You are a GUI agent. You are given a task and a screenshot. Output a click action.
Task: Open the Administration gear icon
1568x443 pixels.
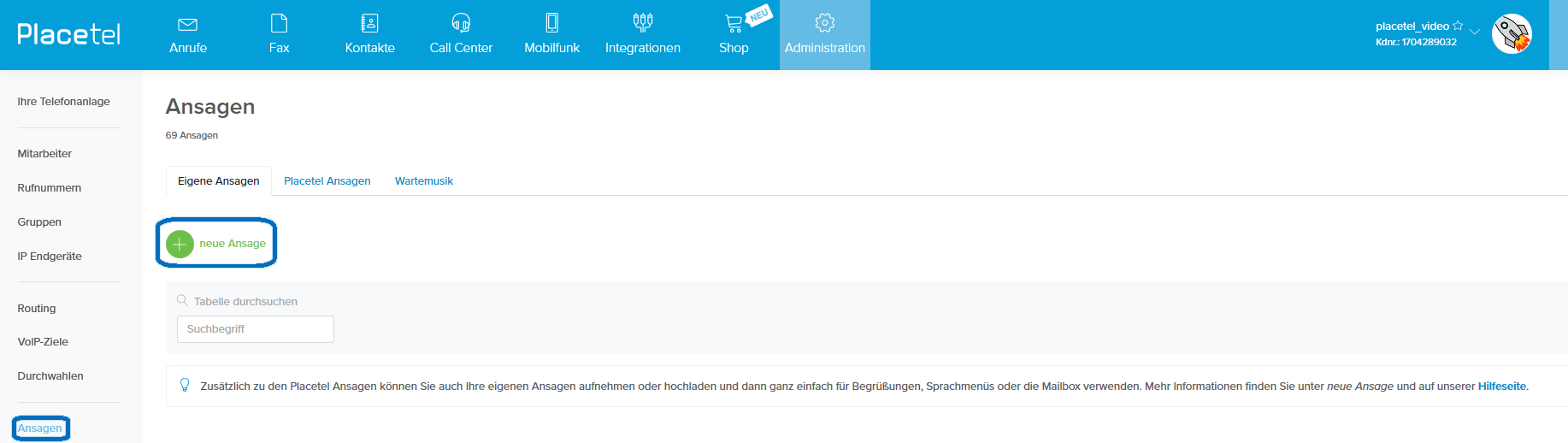click(x=825, y=23)
